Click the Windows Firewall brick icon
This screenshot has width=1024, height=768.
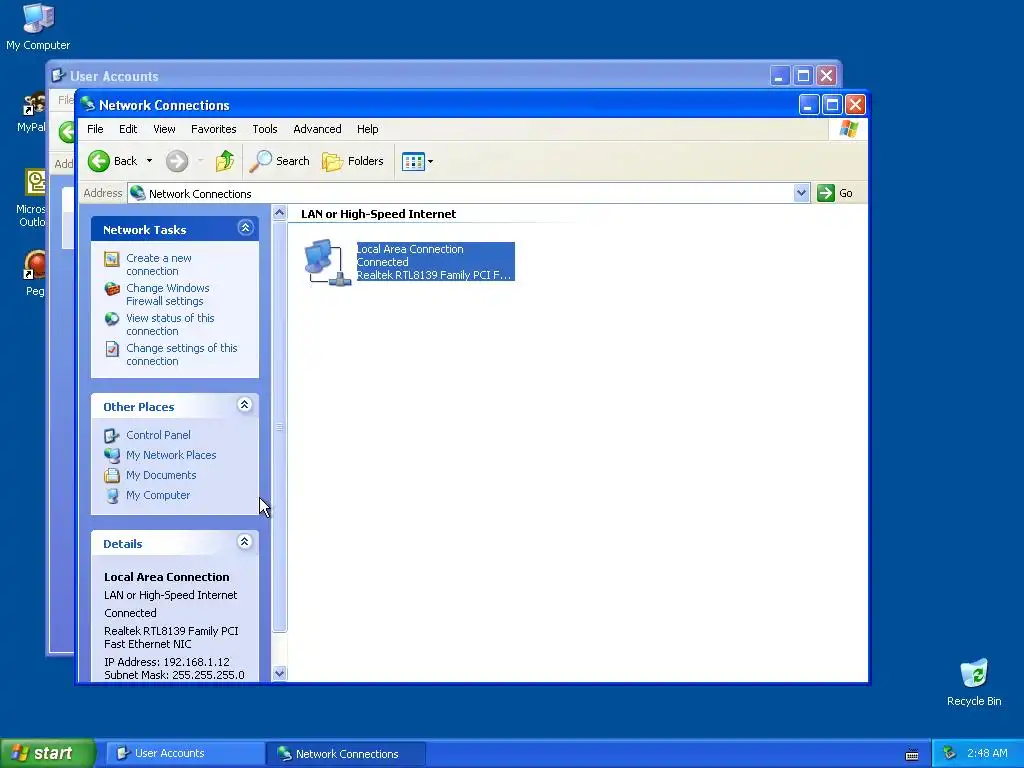point(112,289)
